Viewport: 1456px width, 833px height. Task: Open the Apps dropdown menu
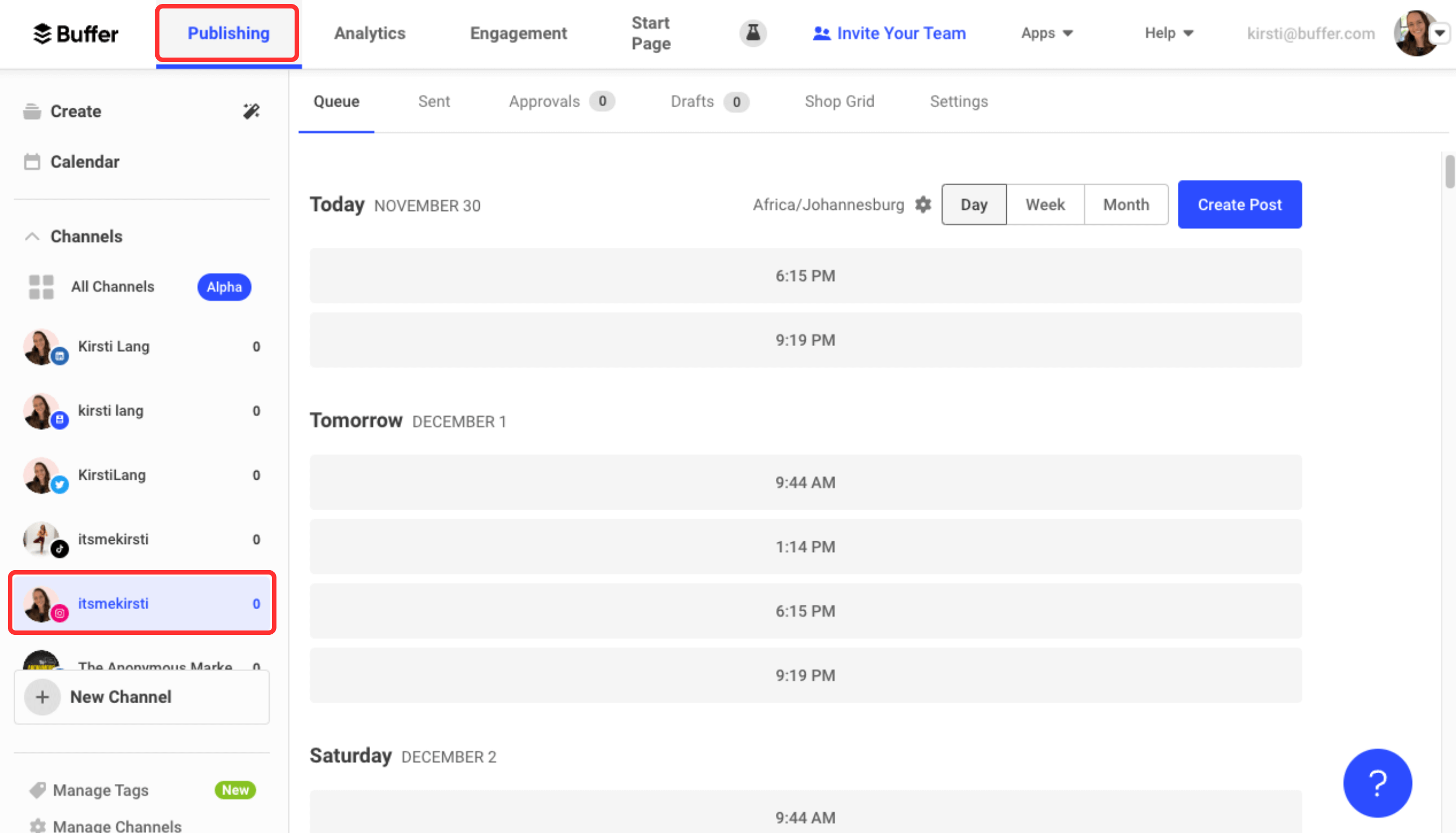(x=1047, y=33)
